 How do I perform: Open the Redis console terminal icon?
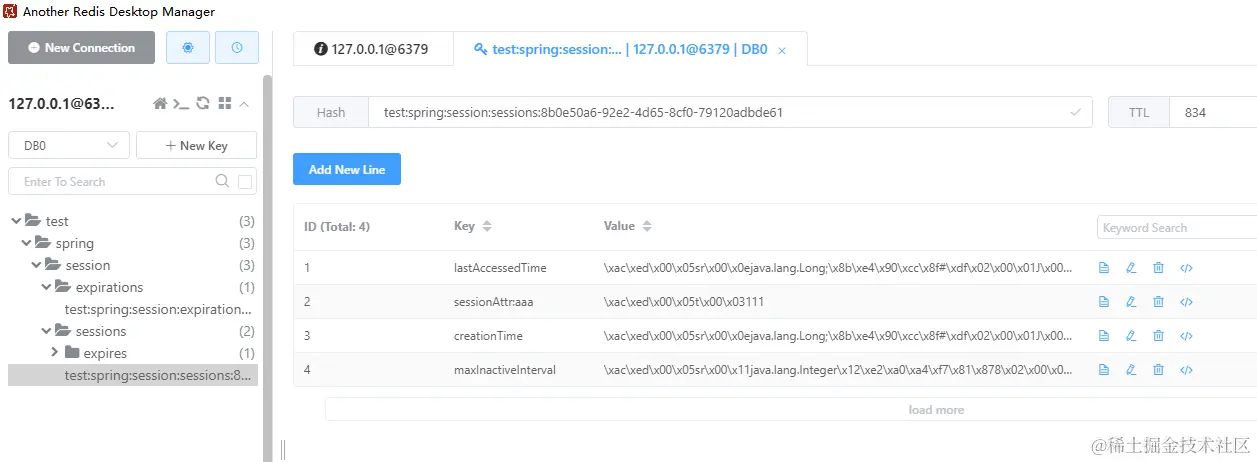coord(181,103)
